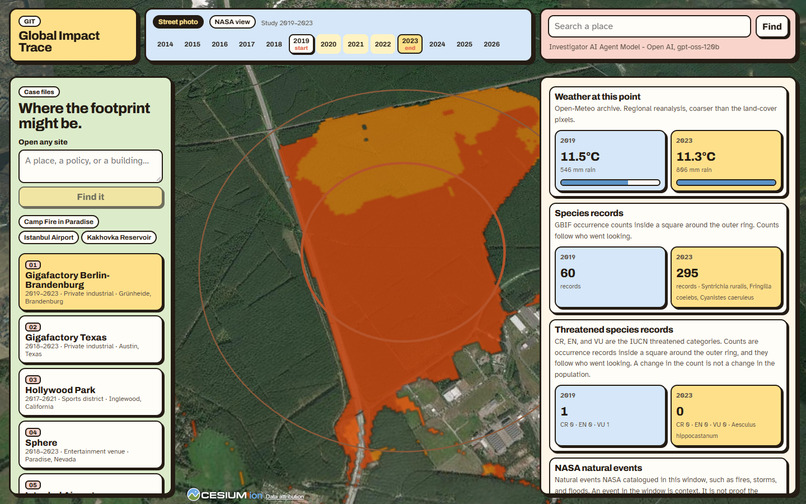Open the Gigafactory Texas case file
Image resolution: width=806 pixels, height=504 pixels.
click(x=91, y=340)
